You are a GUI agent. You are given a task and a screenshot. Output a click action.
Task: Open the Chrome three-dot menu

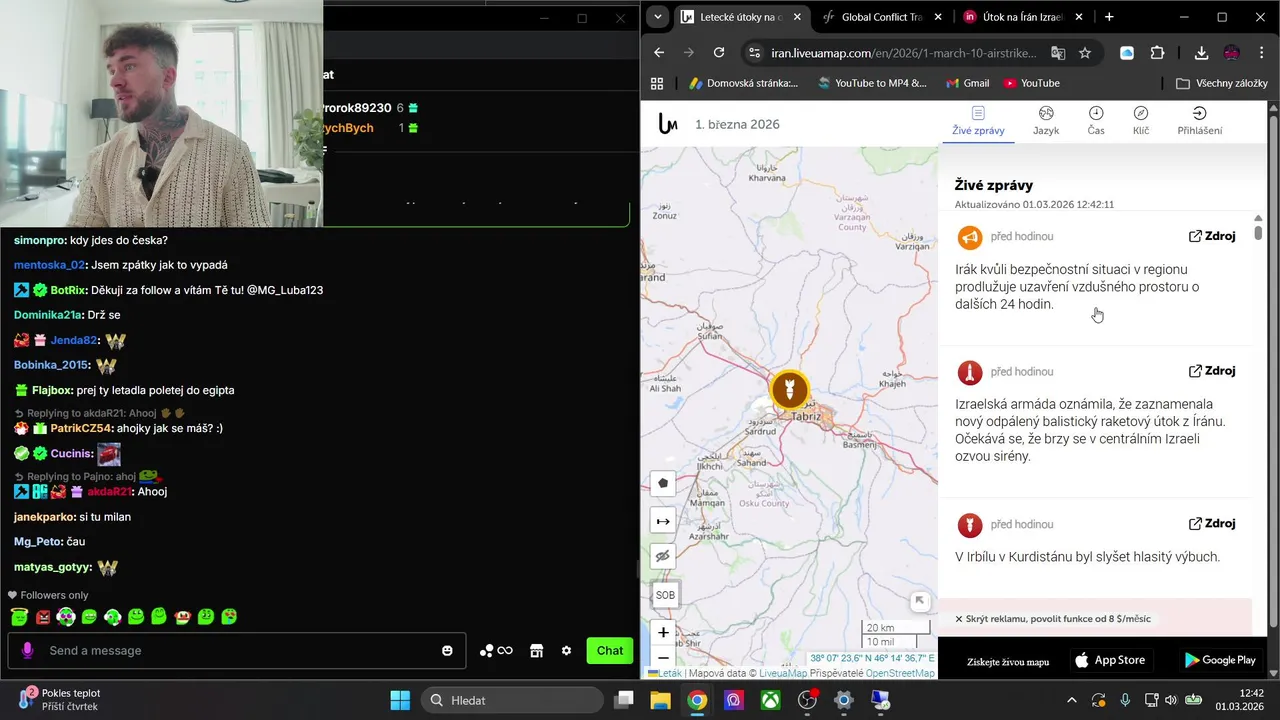click(1260, 53)
